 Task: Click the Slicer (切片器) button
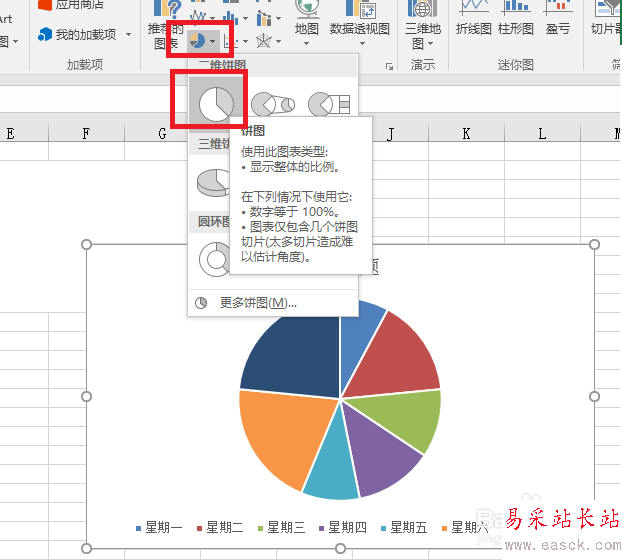pos(606,18)
